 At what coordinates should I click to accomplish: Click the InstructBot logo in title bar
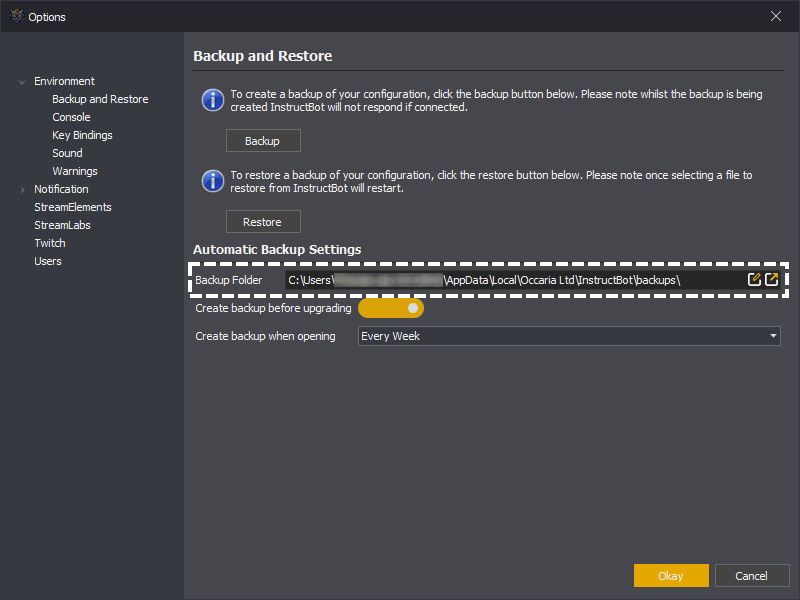[17, 16]
